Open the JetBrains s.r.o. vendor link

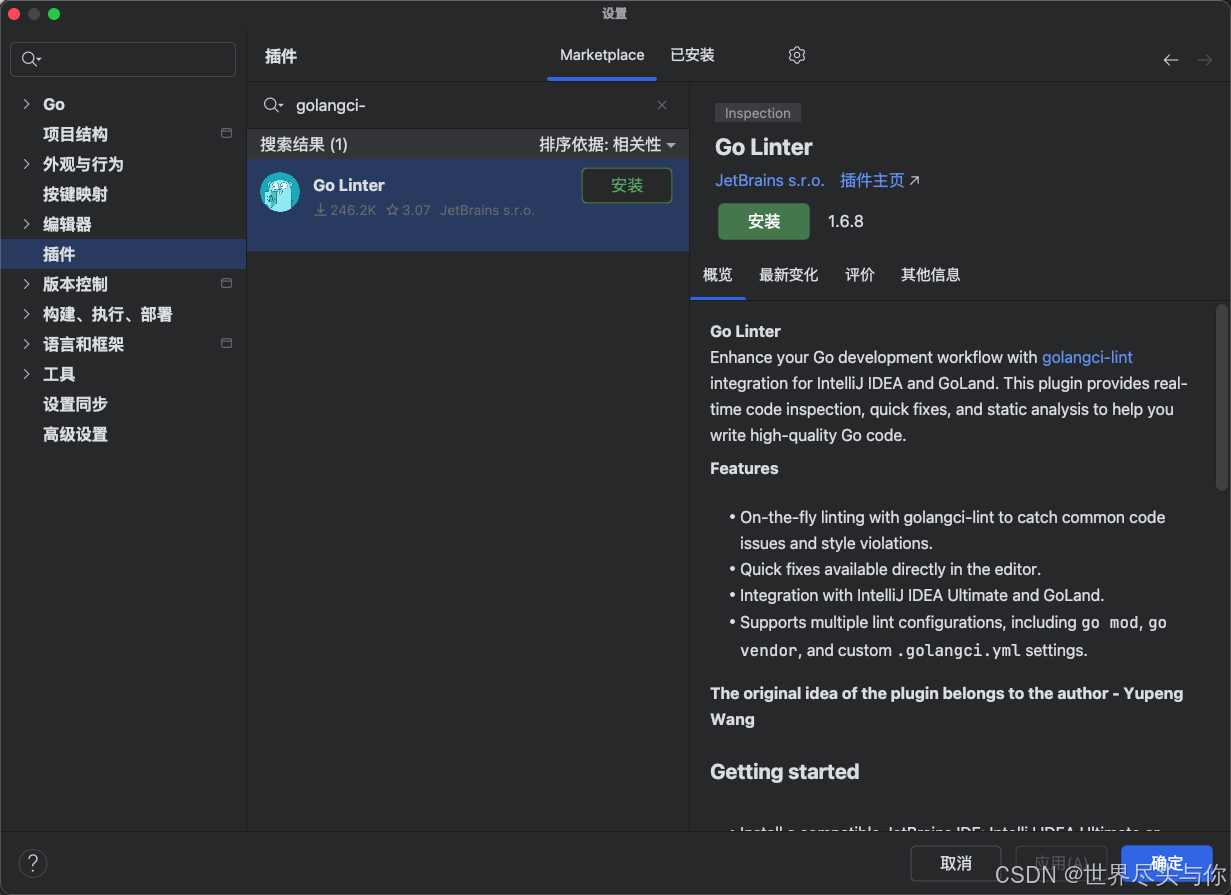(x=770, y=181)
